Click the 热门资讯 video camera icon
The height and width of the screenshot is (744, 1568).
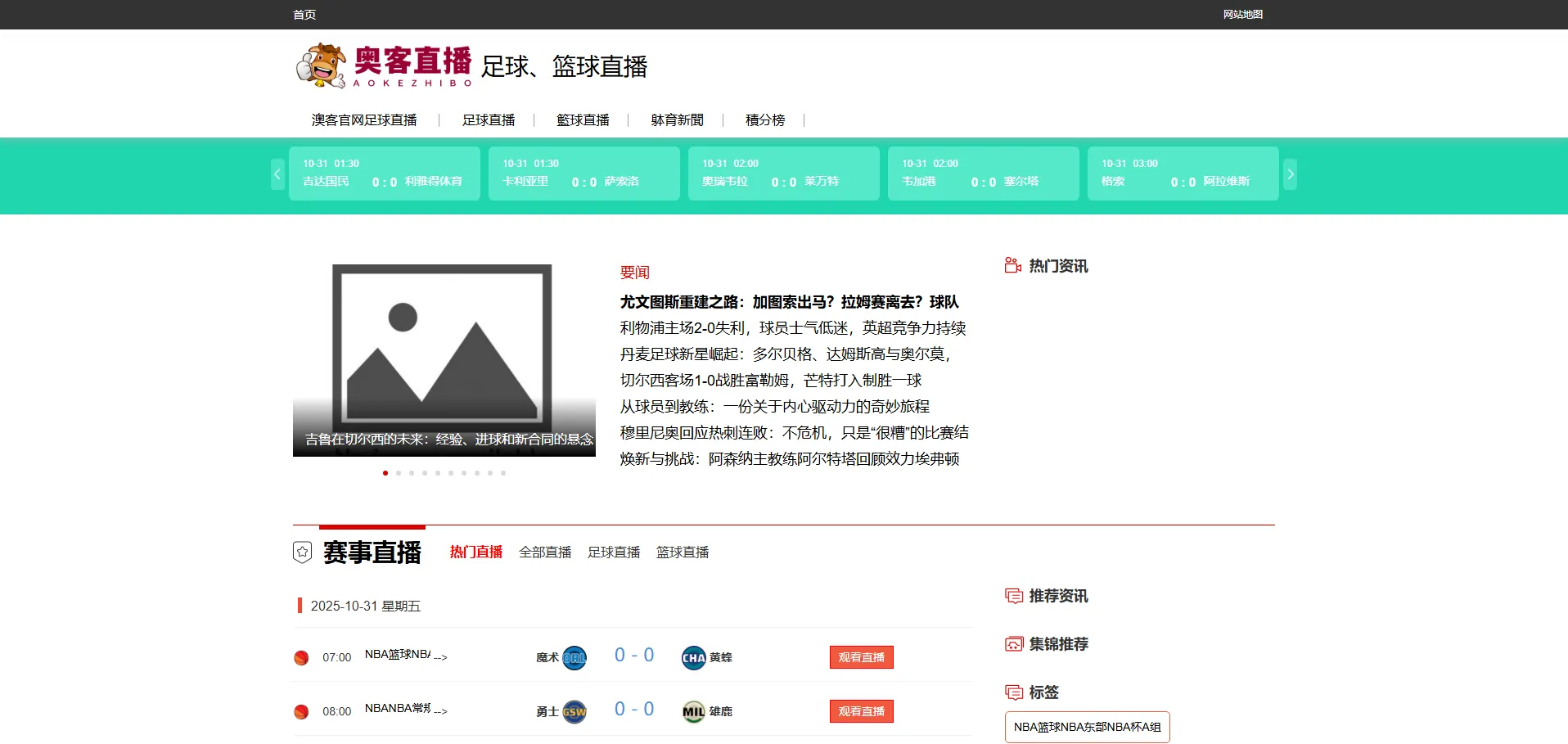[1013, 265]
